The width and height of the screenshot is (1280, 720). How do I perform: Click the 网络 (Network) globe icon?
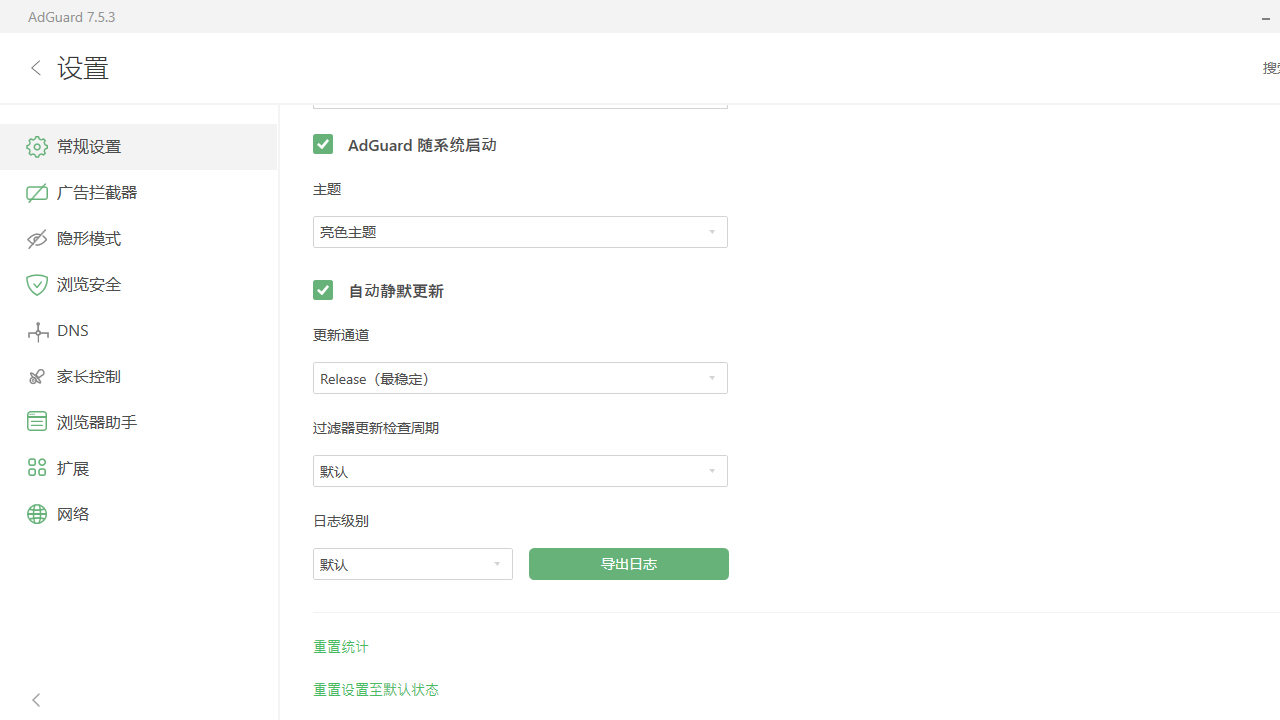(37, 513)
